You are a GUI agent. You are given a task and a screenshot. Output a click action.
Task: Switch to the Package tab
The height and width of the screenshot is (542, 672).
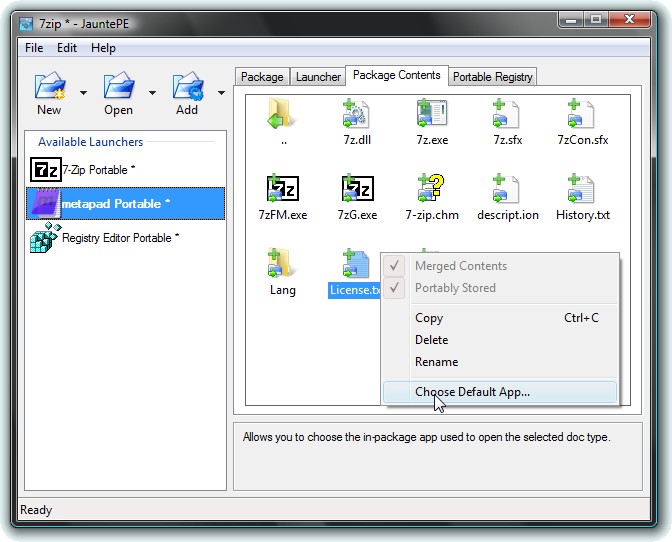[262, 77]
